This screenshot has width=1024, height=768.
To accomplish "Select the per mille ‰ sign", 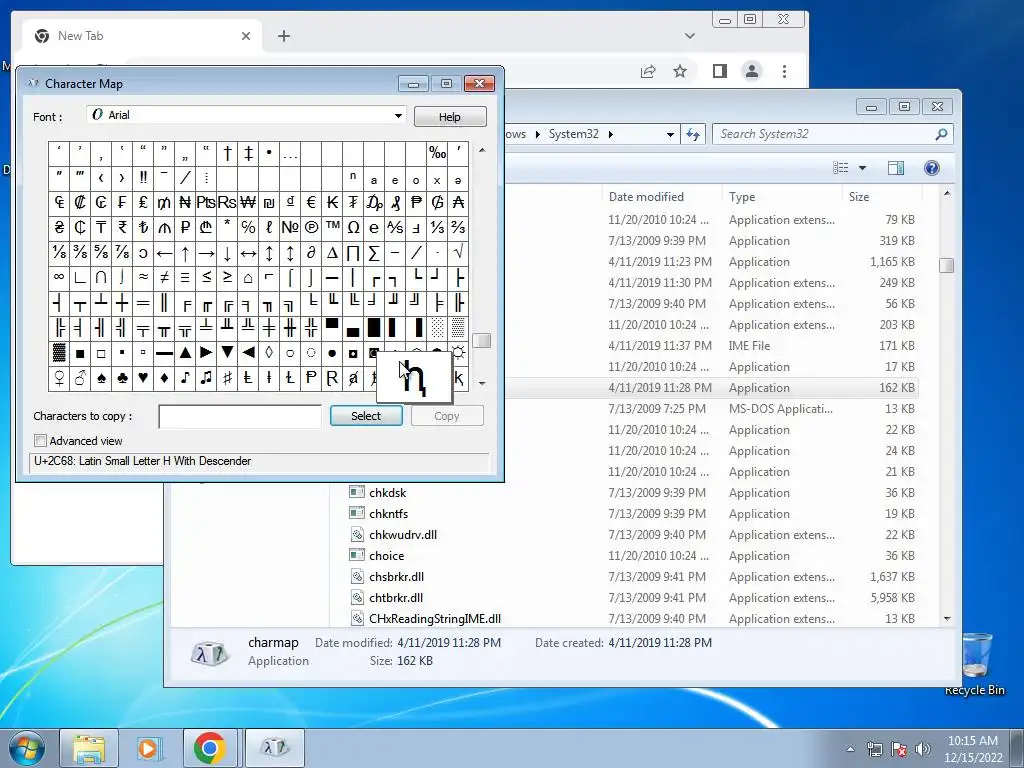I will [438, 153].
